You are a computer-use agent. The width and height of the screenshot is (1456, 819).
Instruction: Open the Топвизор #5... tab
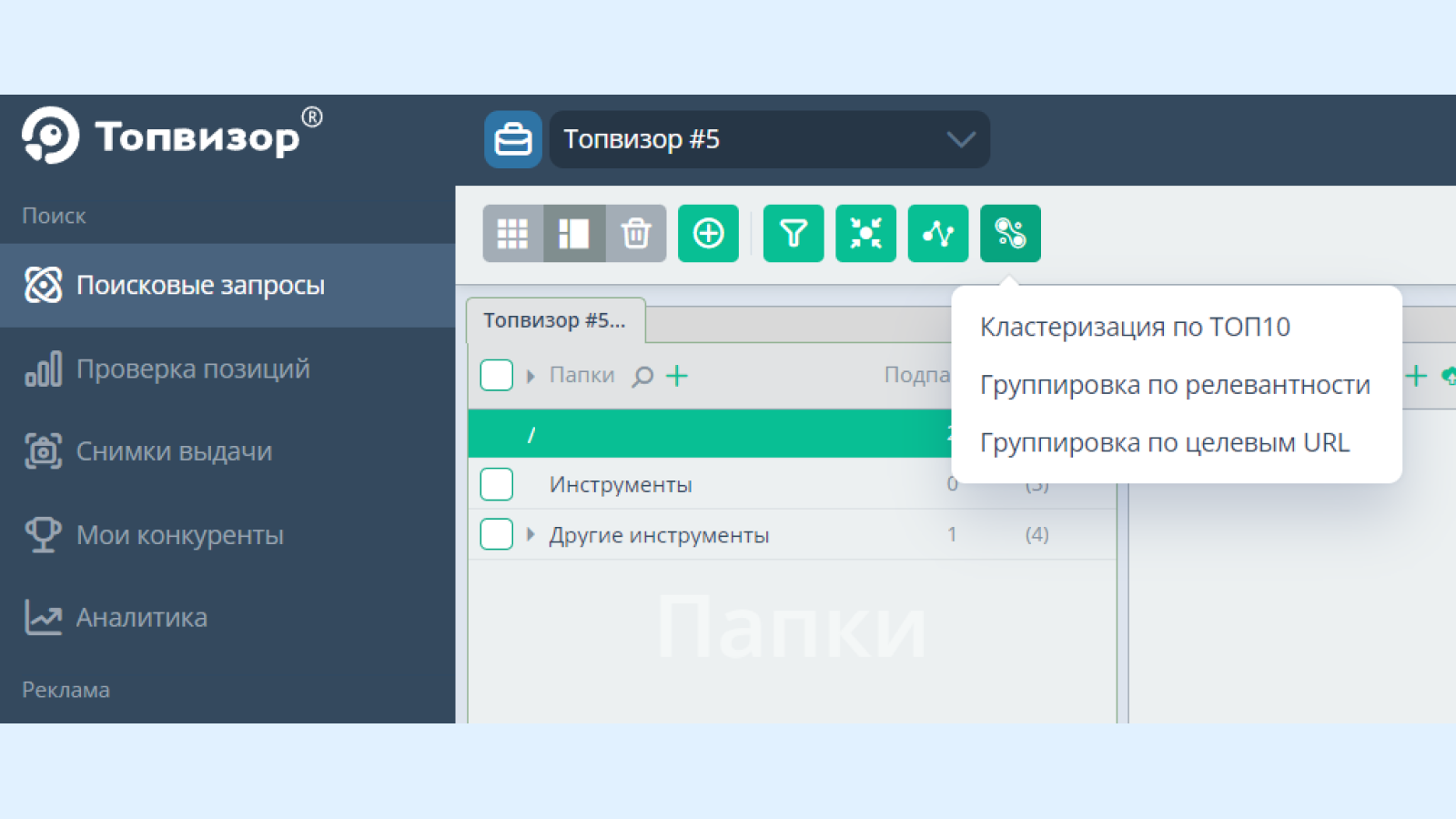pos(556,320)
